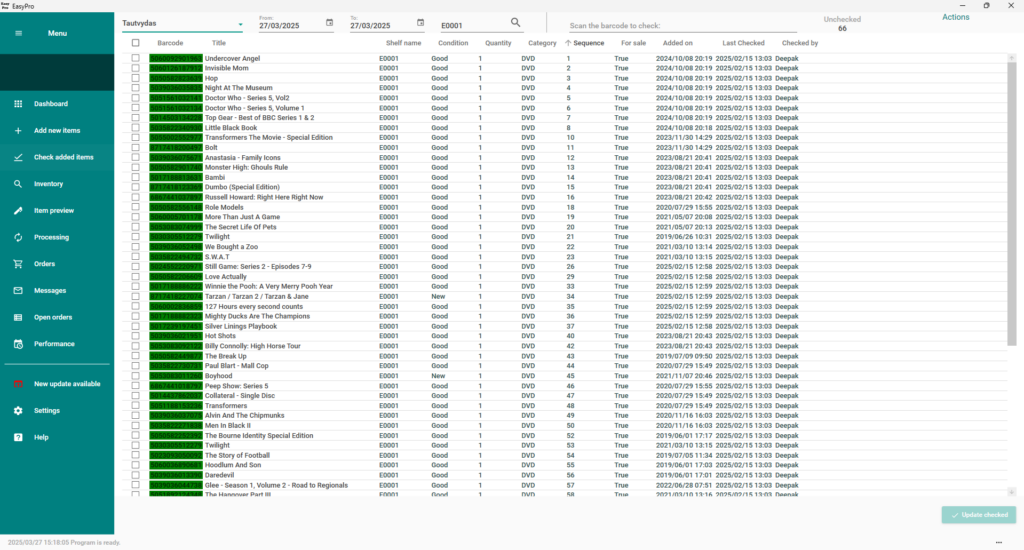Open Item preview page

tap(54, 211)
